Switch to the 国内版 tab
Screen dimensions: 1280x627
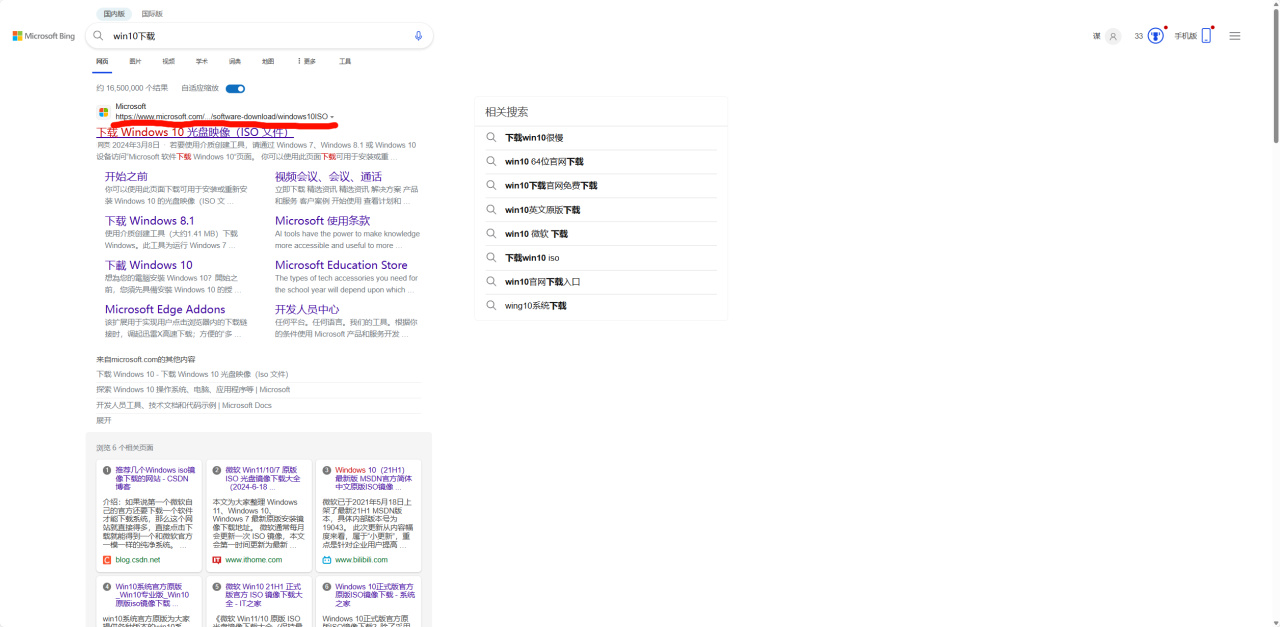tap(114, 14)
